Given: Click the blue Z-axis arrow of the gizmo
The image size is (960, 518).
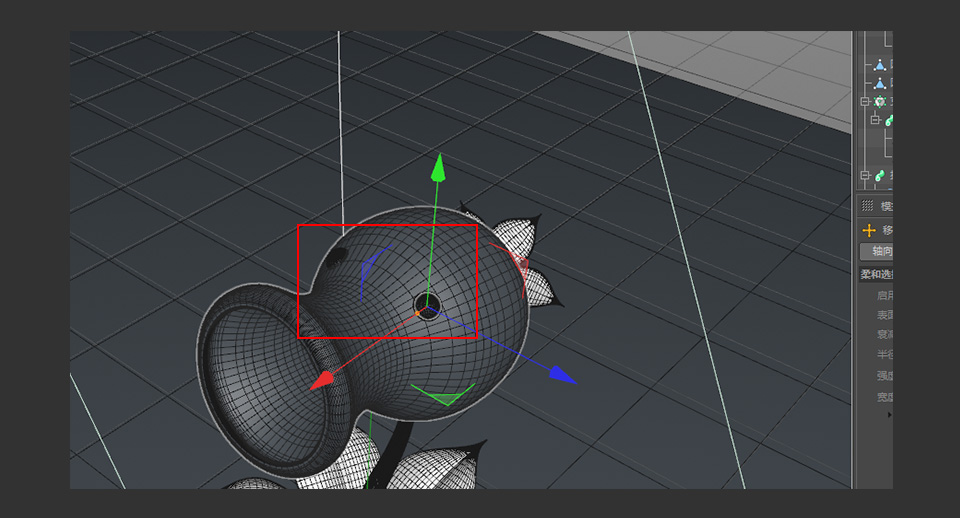Looking at the screenshot, I should coord(563,375).
